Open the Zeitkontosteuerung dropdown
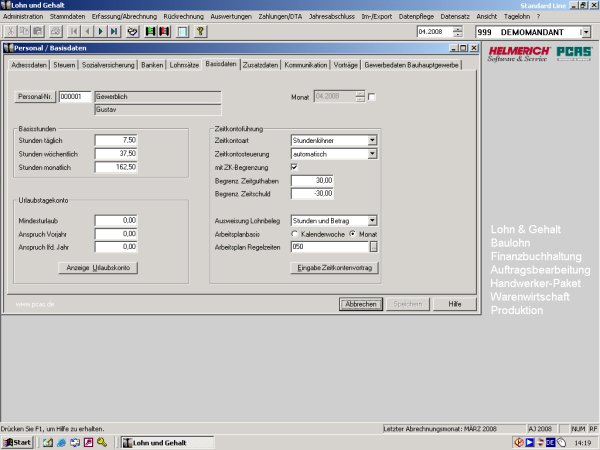 pos(372,154)
